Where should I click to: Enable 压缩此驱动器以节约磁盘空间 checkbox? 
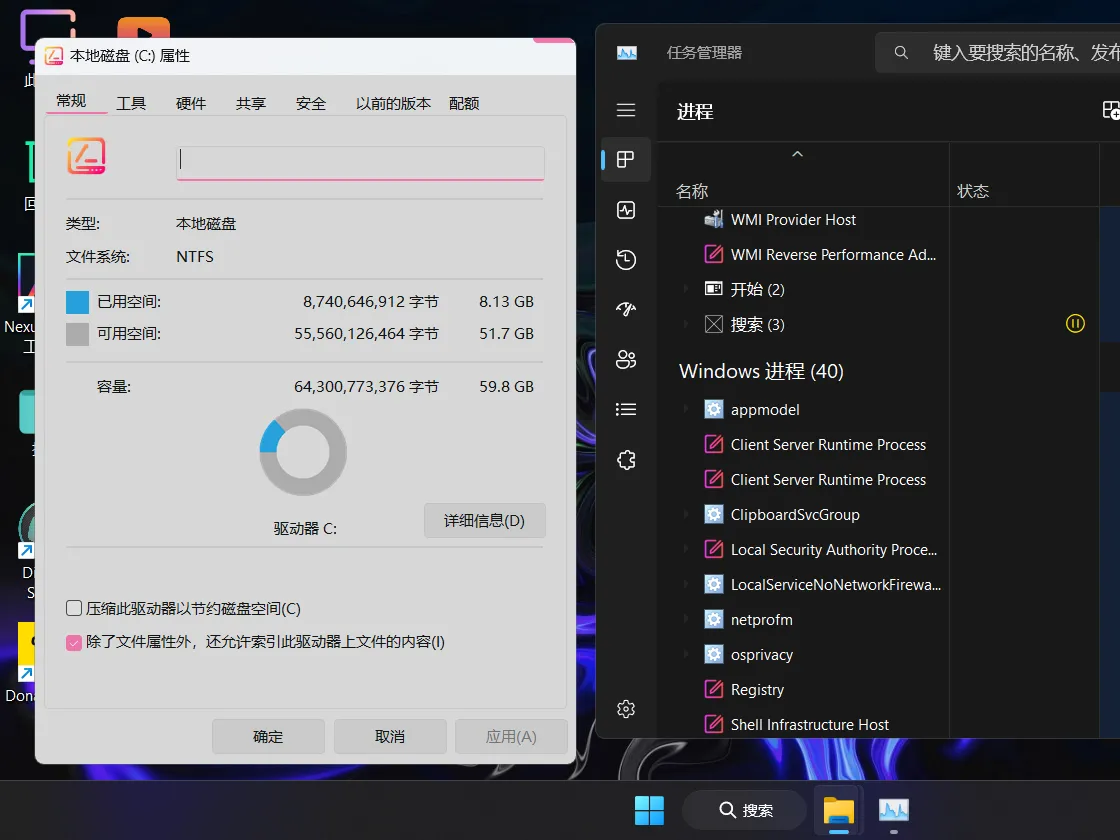coord(73,607)
